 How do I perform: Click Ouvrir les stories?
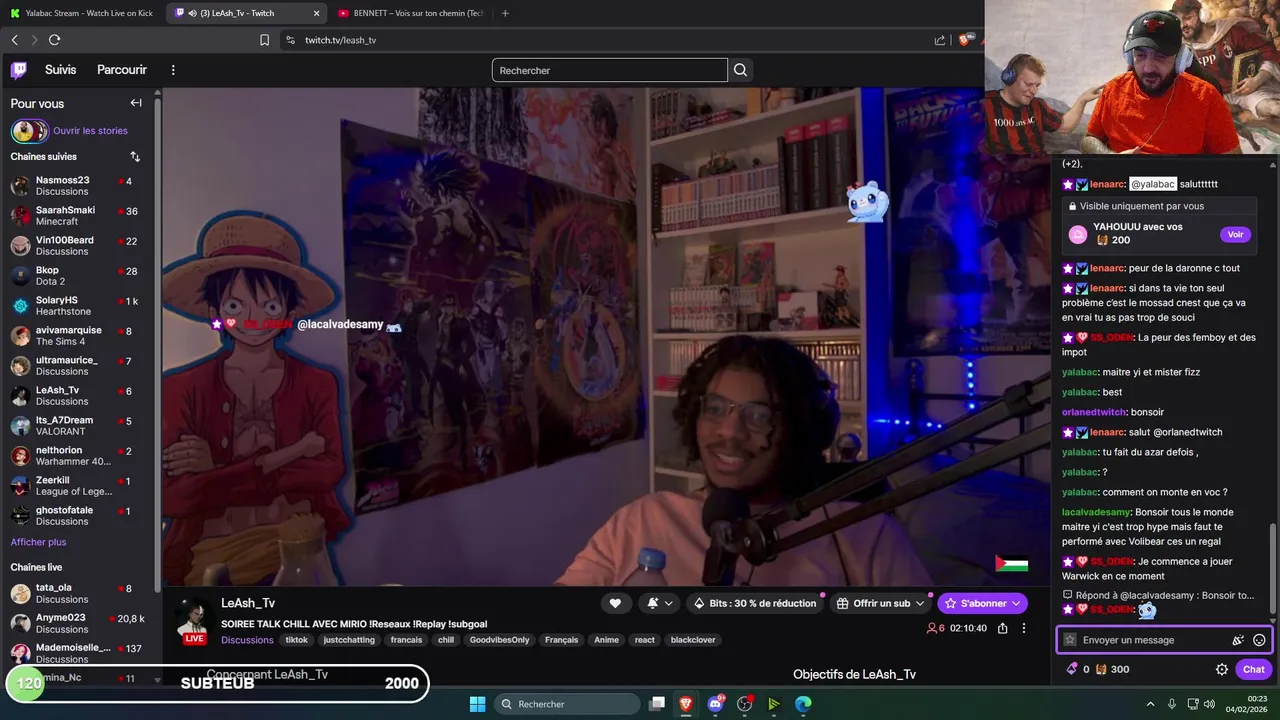[90, 131]
